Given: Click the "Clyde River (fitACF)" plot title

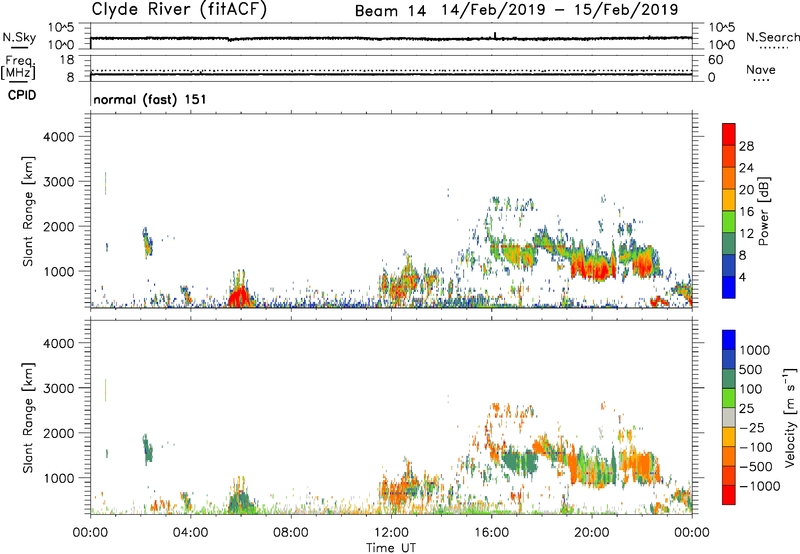Looking at the screenshot, I should 179,9.
